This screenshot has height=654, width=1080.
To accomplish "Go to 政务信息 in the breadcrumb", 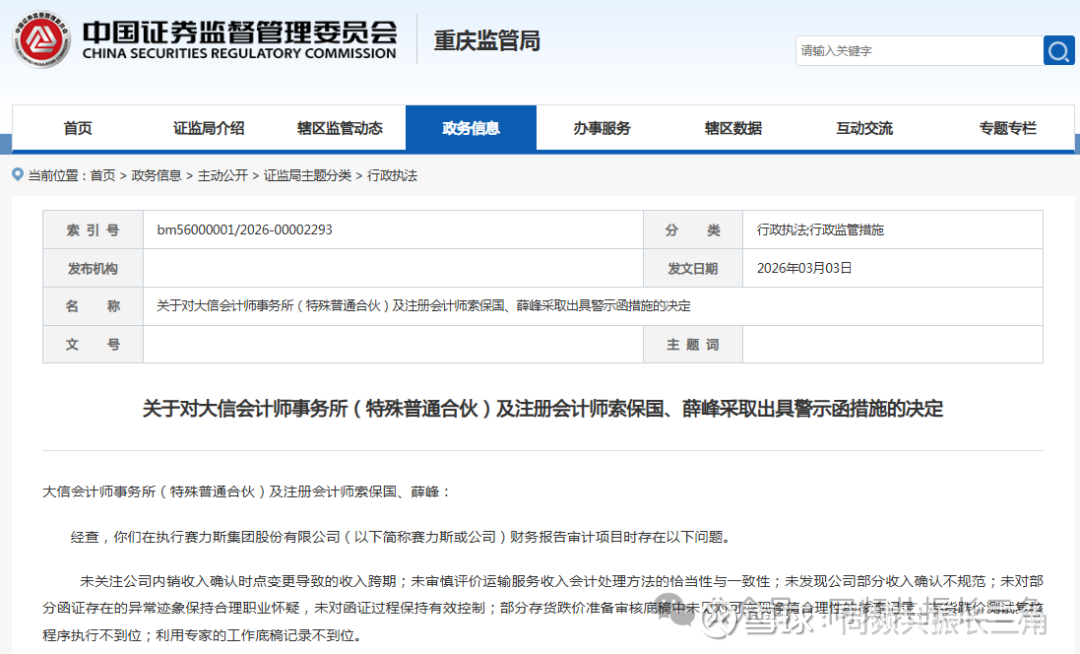I will 156,176.
